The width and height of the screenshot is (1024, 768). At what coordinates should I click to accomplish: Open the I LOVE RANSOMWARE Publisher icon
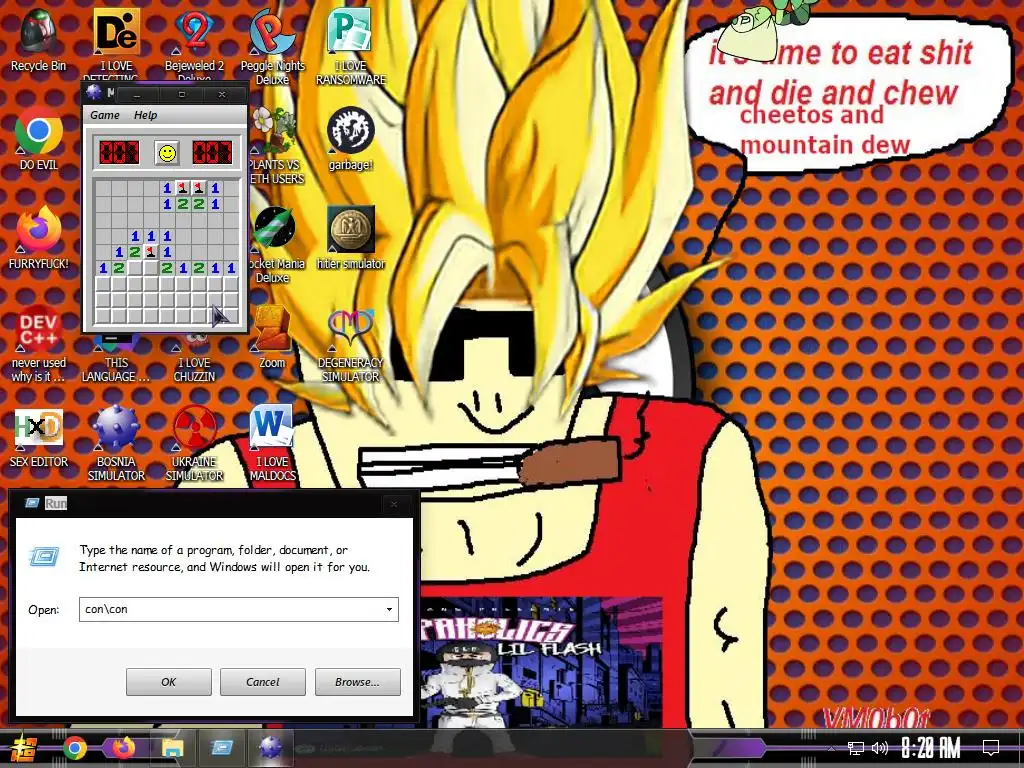(351, 46)
